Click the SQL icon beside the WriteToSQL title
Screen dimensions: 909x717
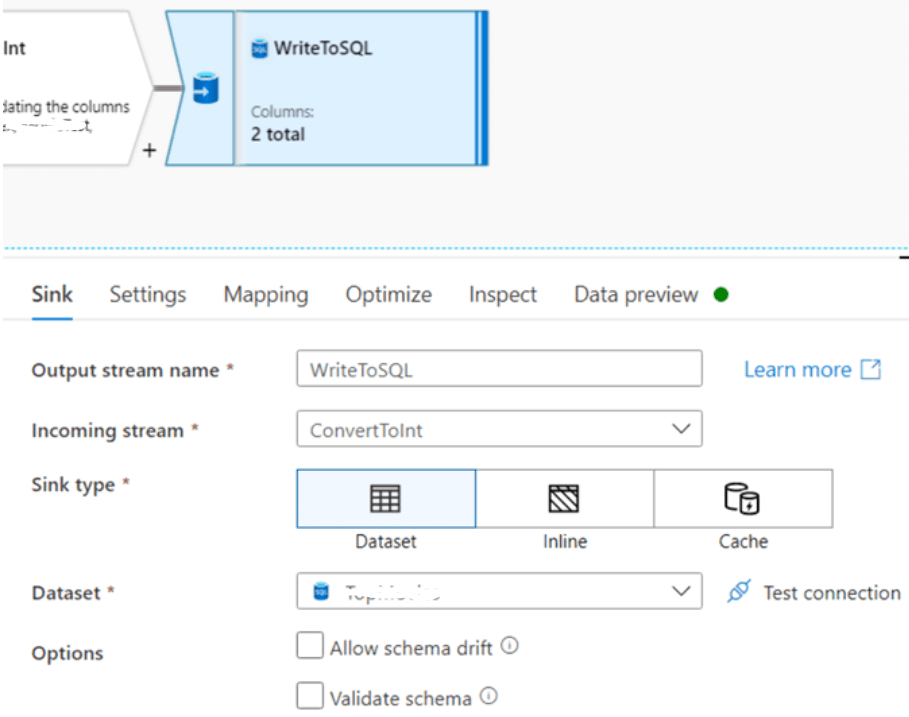click(259, 48)
